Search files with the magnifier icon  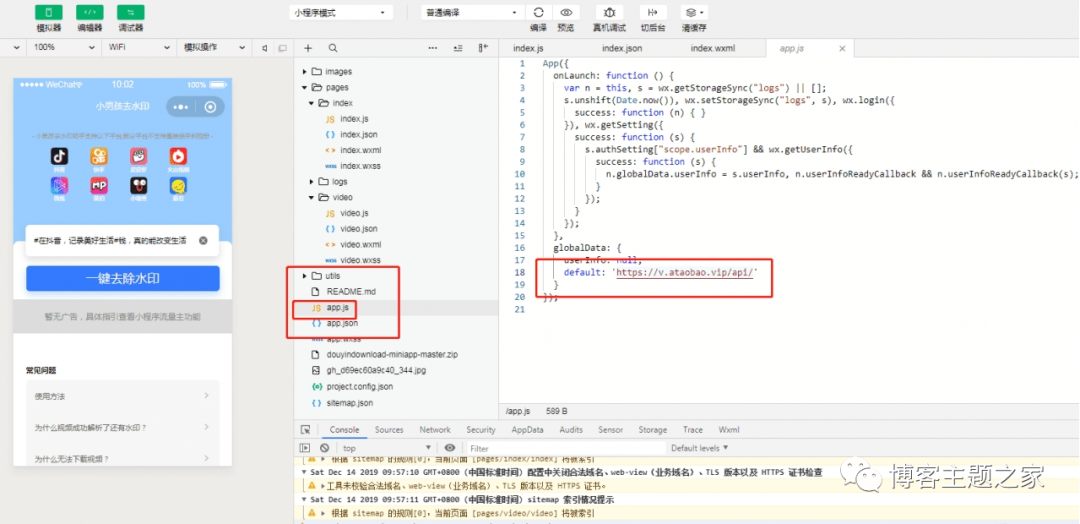coord(333,48)
